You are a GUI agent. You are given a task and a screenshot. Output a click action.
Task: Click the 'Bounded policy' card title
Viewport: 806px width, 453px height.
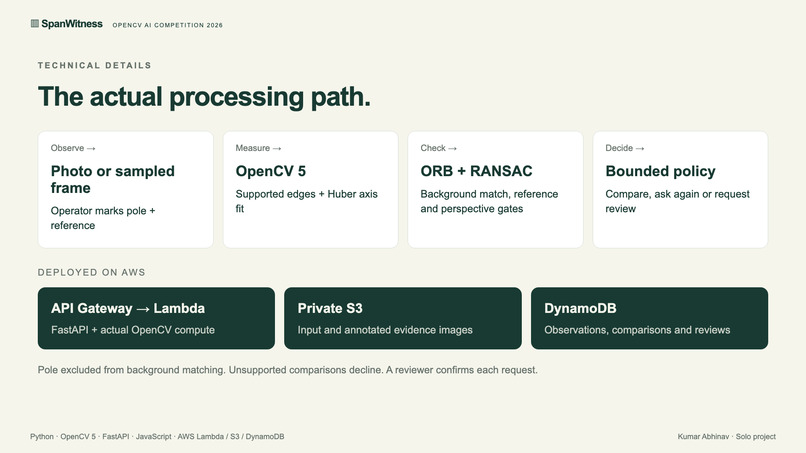point(661,171)
